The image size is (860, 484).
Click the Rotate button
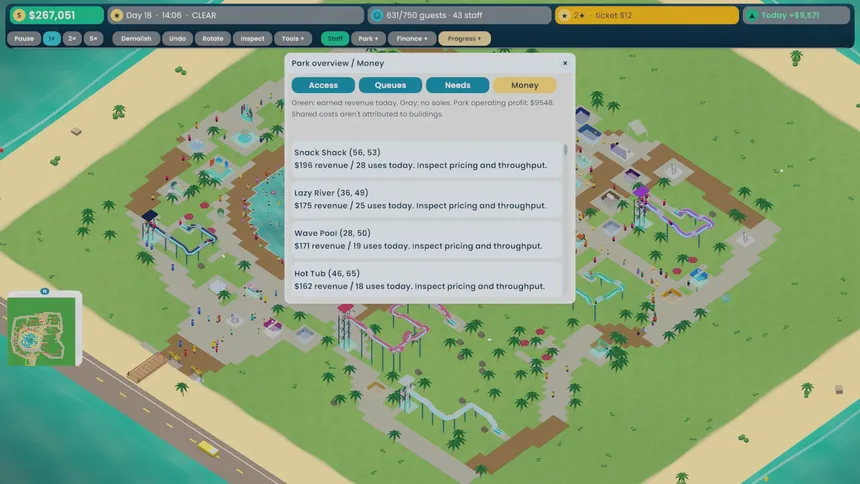[x=213, y=38]
